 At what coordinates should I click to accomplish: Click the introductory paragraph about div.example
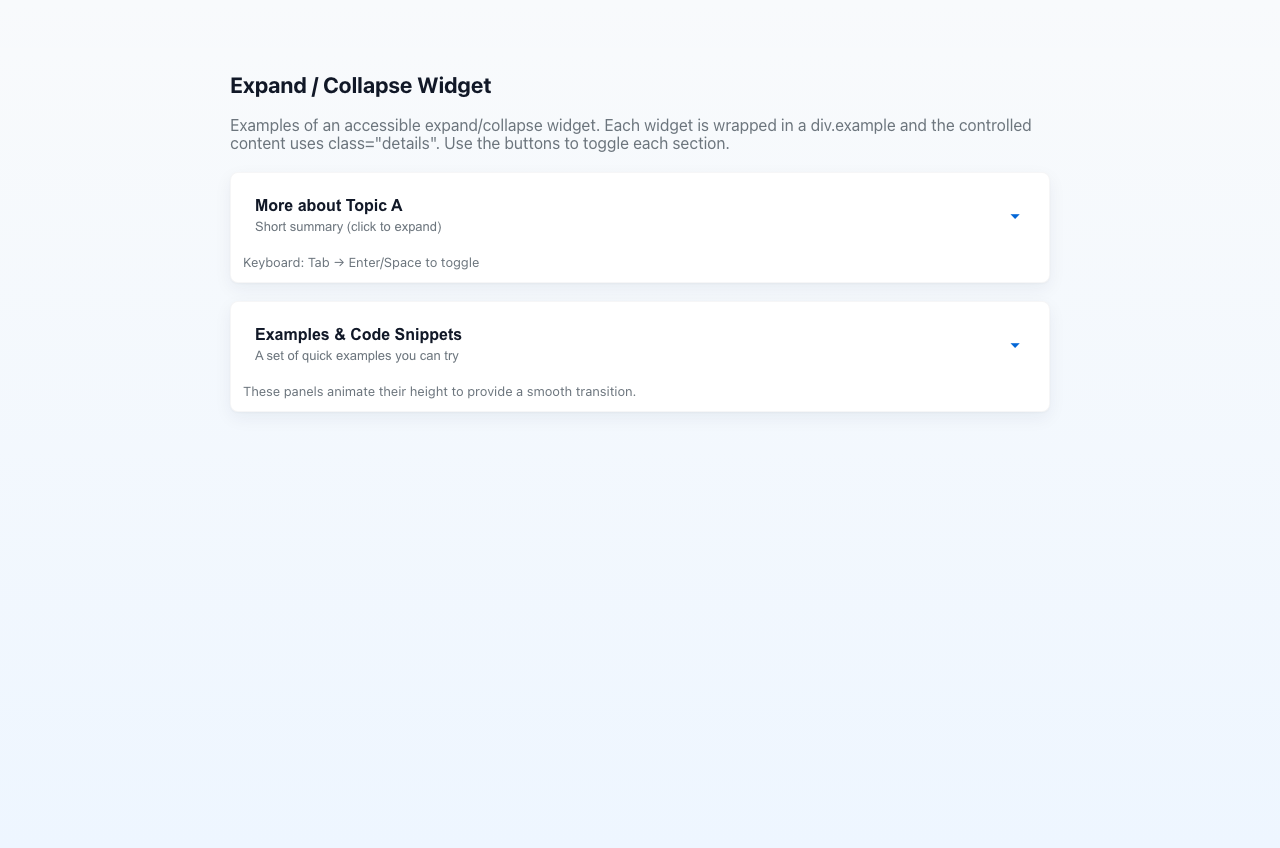coord(630,134)
